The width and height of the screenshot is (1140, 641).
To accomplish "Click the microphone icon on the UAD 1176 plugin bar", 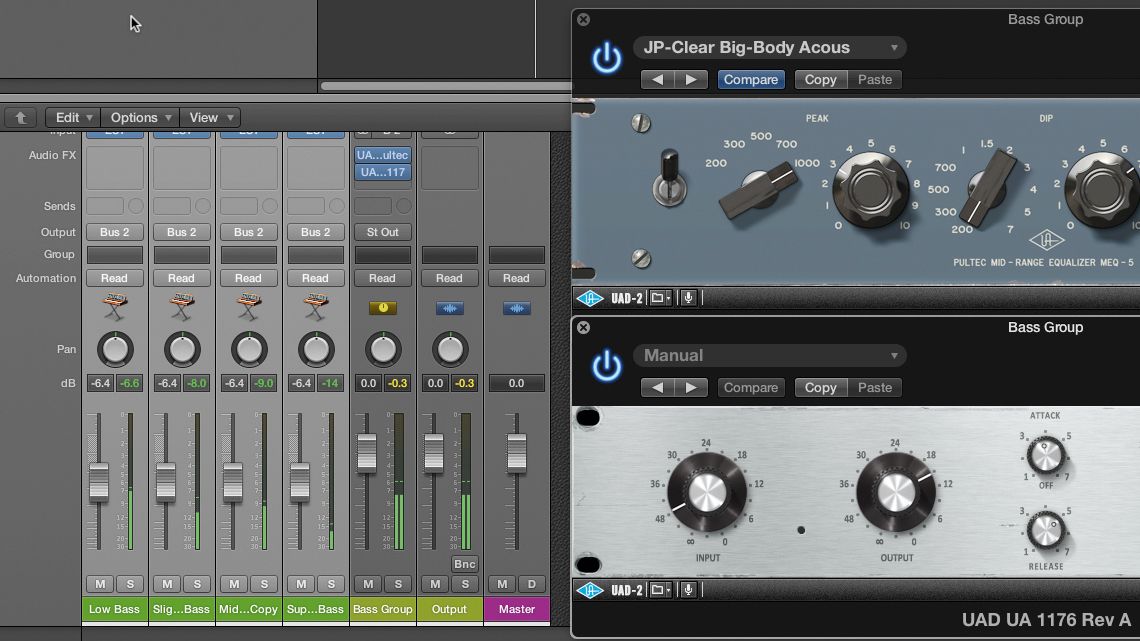I will [689, 589].
